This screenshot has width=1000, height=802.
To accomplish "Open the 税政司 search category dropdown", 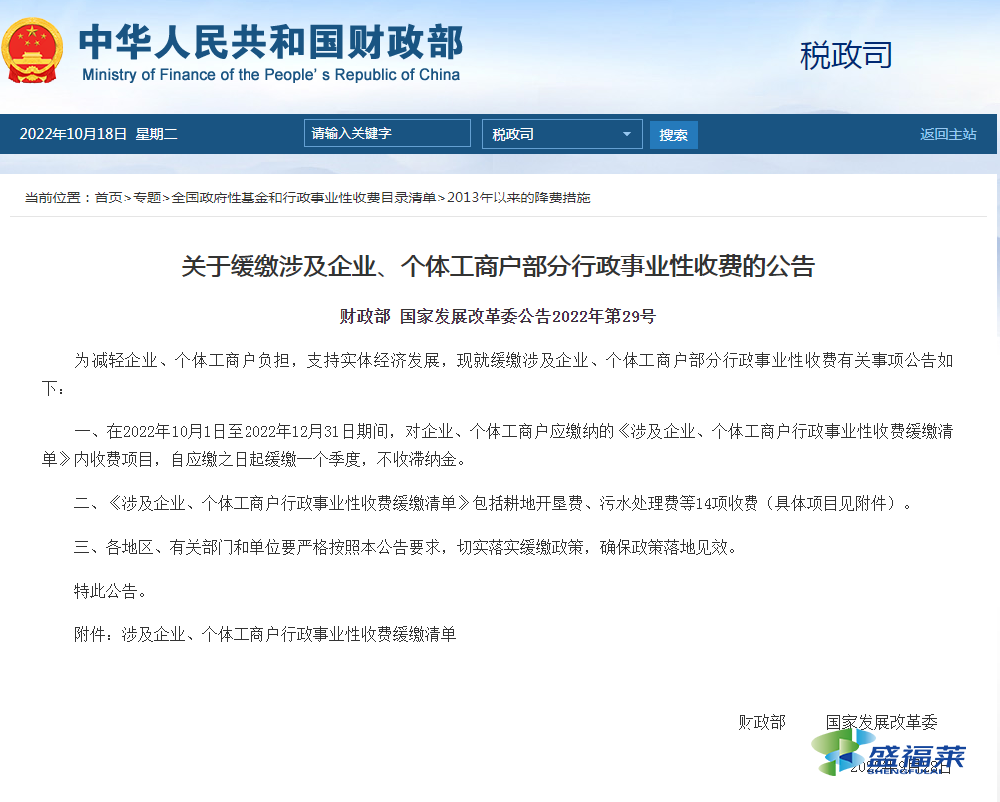I will [x=562, y=133].
